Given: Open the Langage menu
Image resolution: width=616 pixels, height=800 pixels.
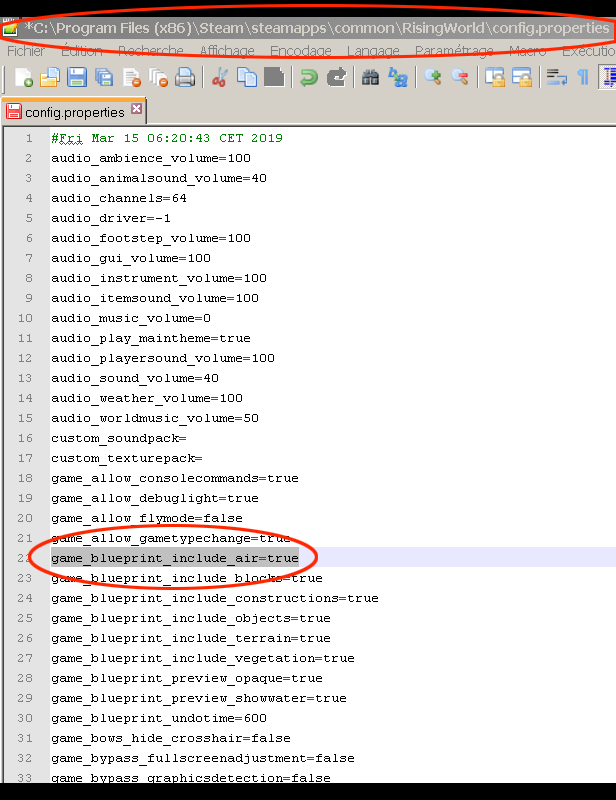Looking at the screenshot, I should tap(372, 51).
